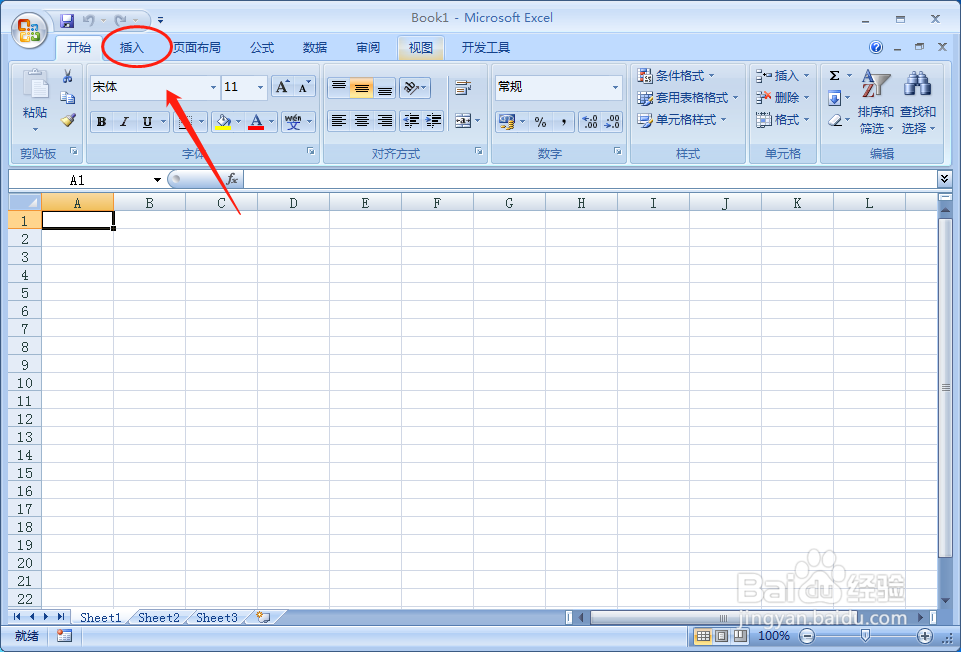Click the phonetic guide wén icon
961x652 pixels.
click(x=293, y=122)
